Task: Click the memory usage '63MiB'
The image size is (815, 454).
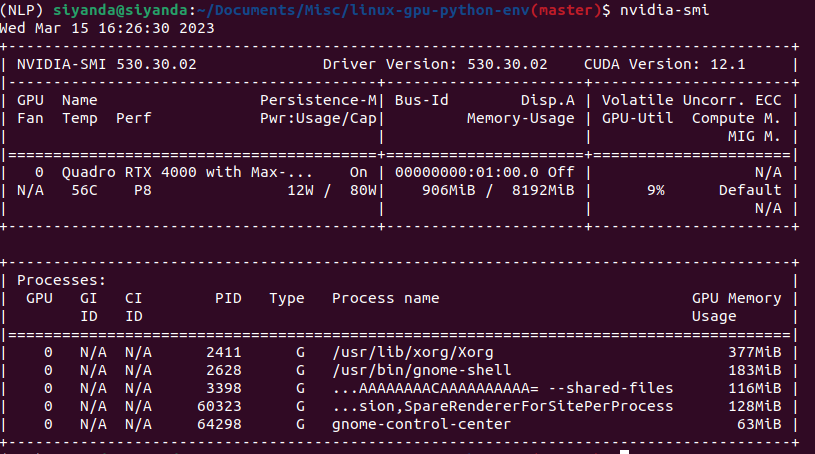Action: tap(759, 424)
